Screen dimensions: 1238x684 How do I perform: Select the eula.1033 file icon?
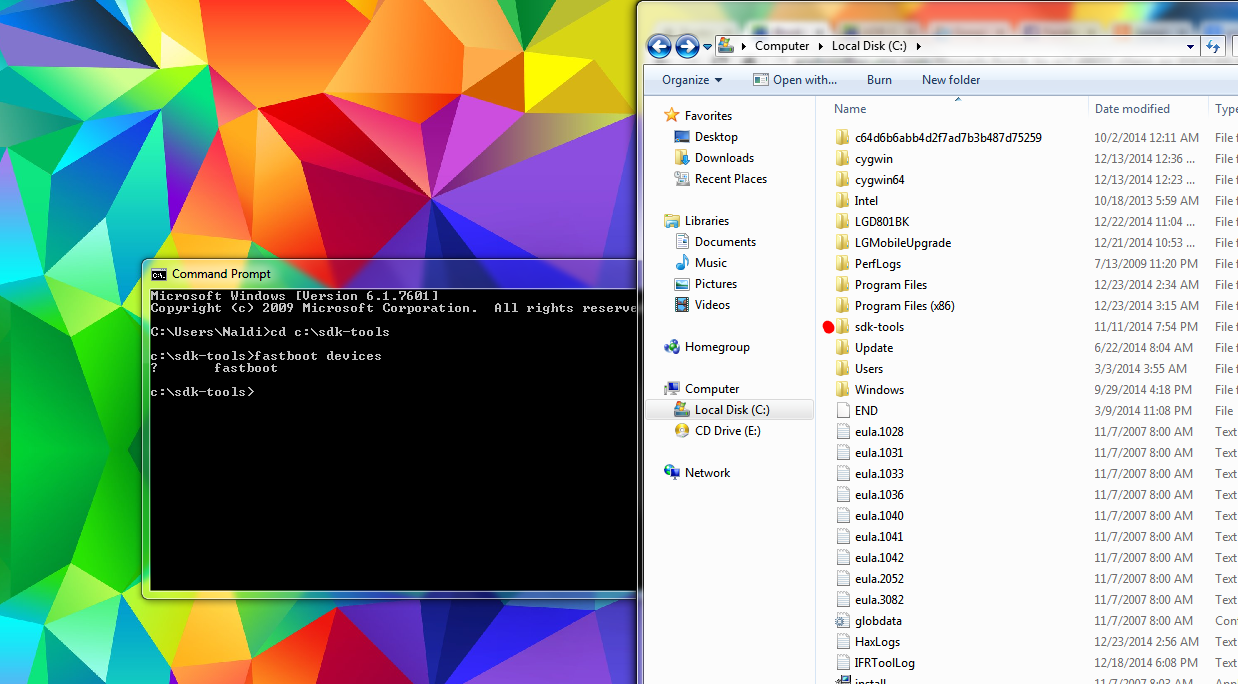point(842,474)
